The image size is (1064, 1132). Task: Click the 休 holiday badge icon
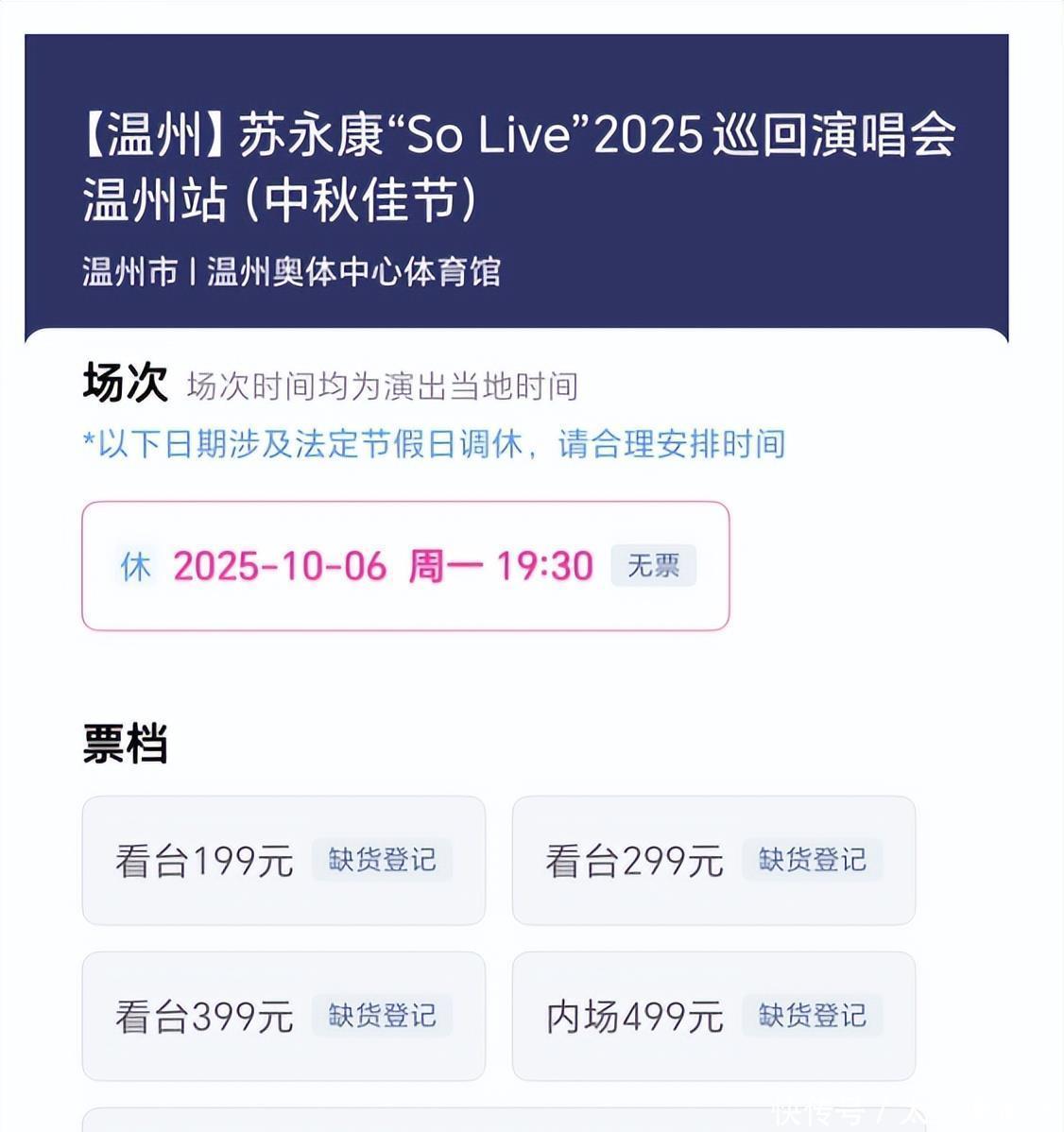136,566
